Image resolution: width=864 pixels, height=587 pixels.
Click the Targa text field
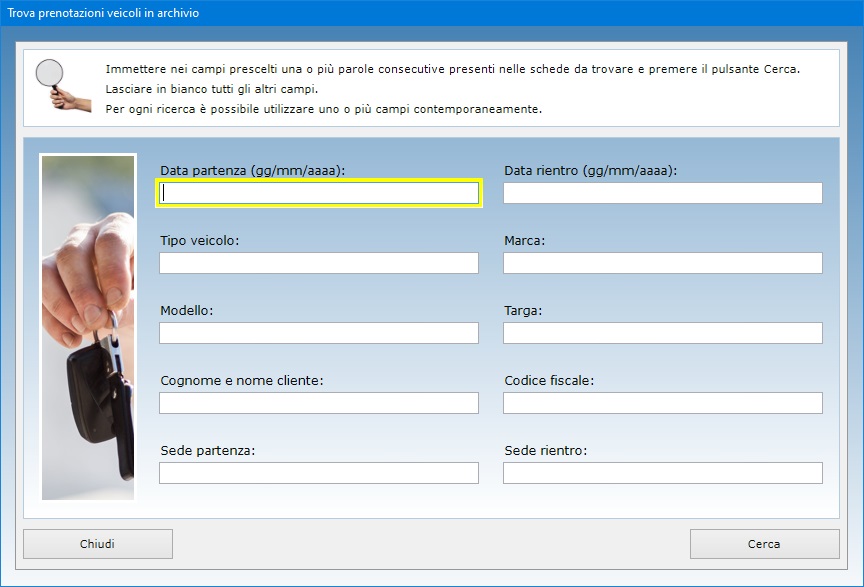[662, 333]
